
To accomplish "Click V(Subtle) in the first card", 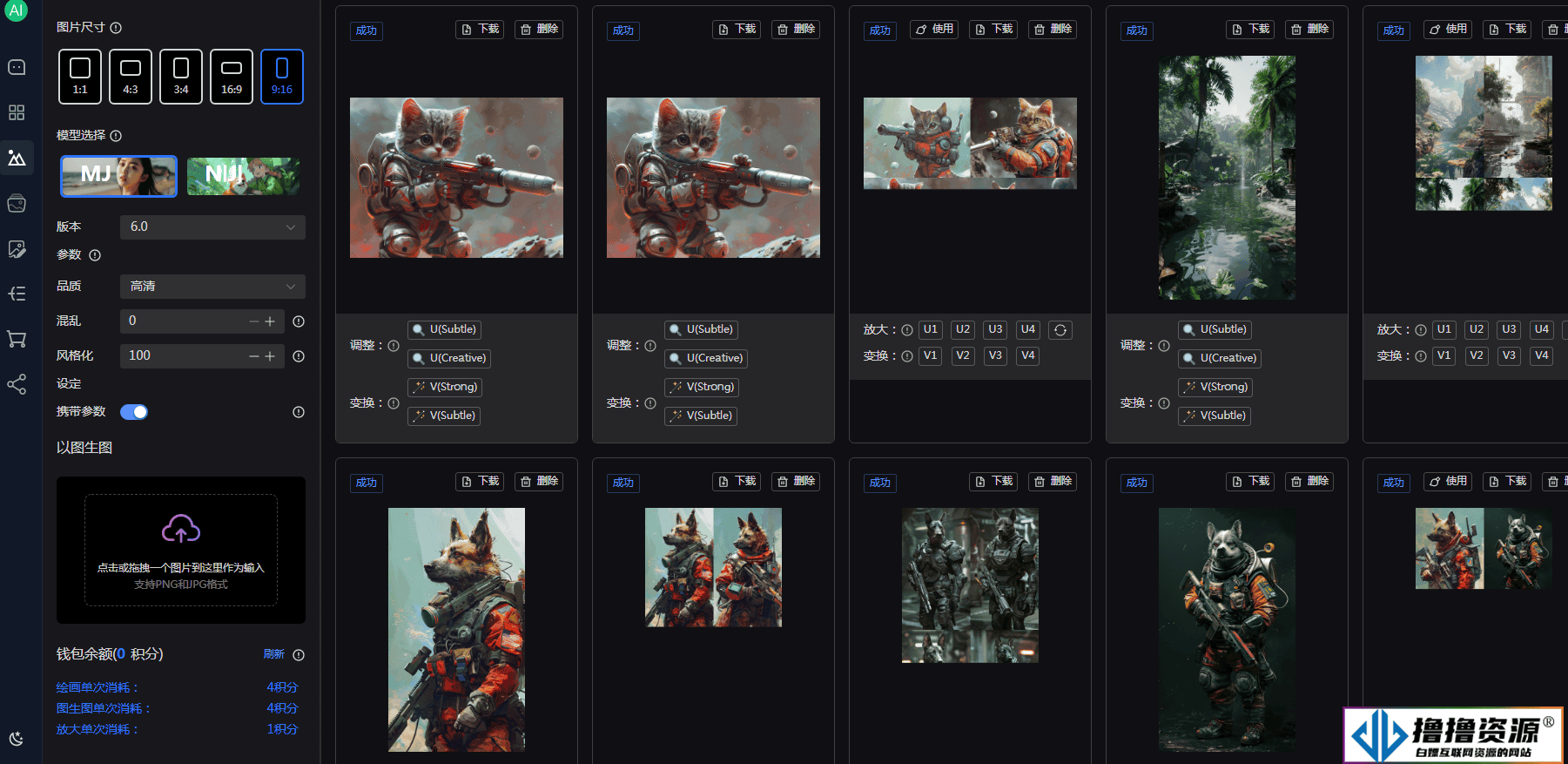I will 444,416.
